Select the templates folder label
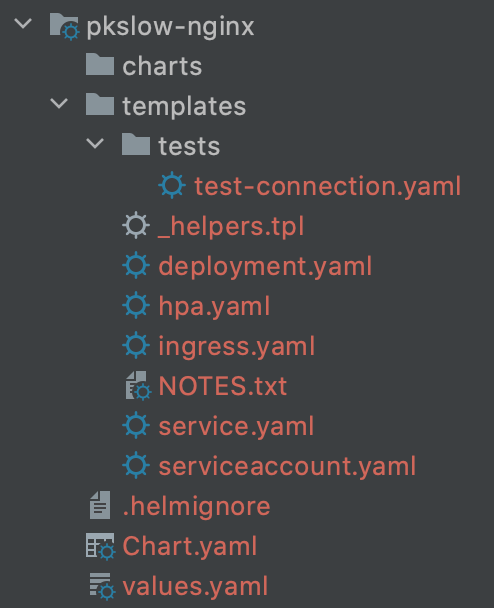This screenshot has height=608, width=494. pyautogui.click(x=184, y=106)
